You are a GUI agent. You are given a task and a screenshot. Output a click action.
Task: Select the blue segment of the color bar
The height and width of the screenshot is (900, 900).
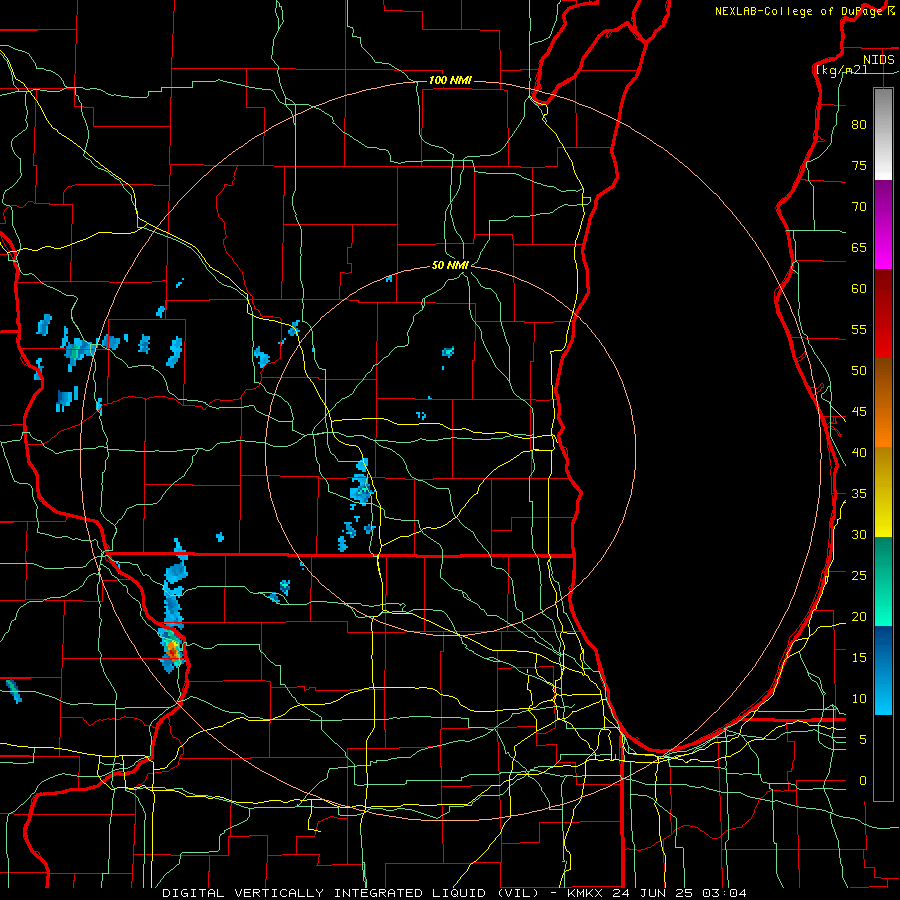883,670
